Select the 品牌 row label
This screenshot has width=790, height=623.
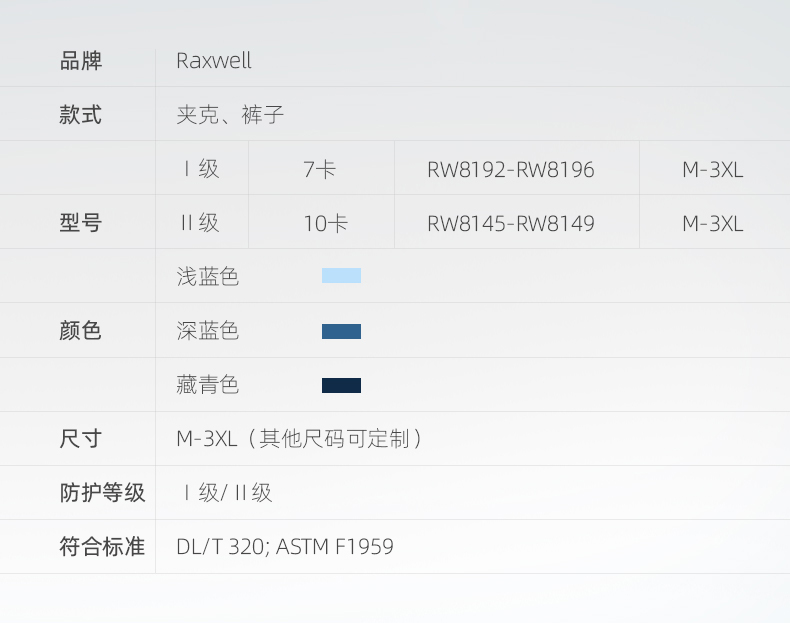click(81, 61)
